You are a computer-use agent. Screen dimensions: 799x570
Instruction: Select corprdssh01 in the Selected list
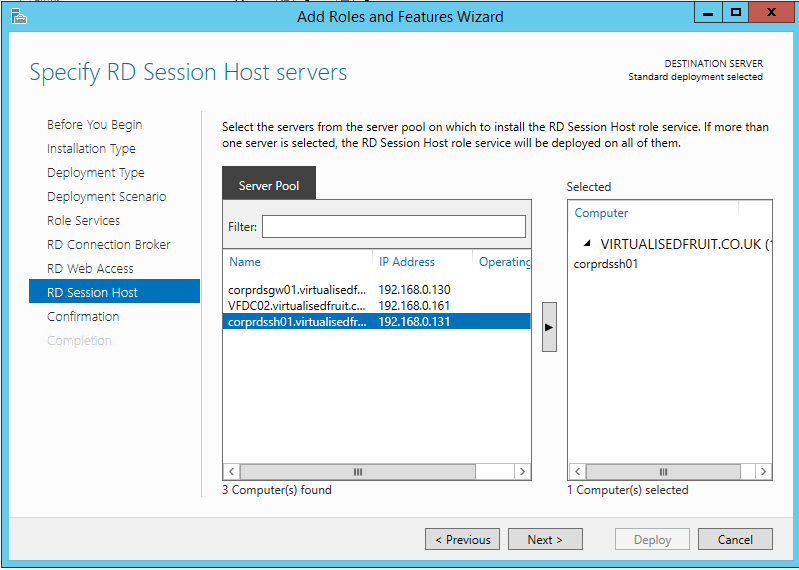pyautogui.click(x=606, y=264)
